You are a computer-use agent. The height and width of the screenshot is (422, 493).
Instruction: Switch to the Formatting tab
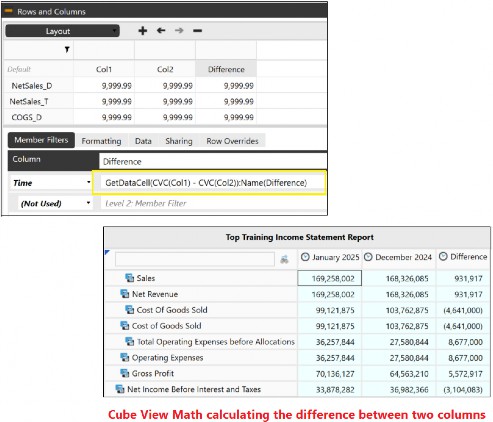[x=101, y=141]
